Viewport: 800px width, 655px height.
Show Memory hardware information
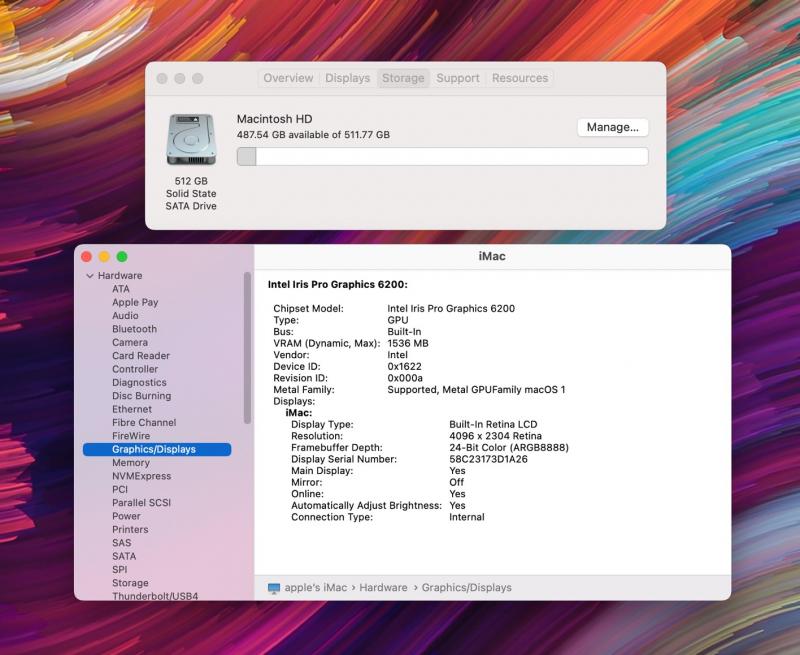pos(131,463)
